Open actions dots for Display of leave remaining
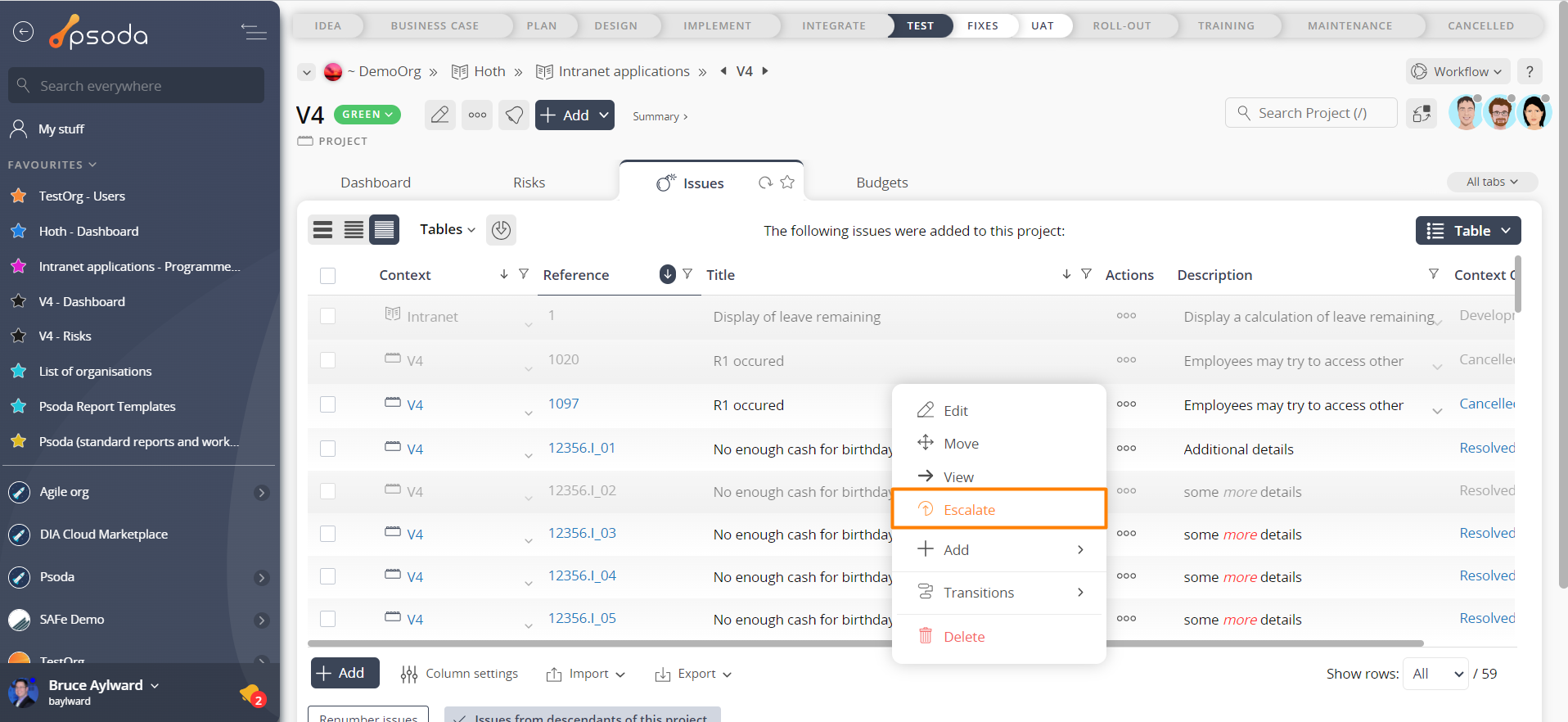1568x722 pixels. [1126, 315]
